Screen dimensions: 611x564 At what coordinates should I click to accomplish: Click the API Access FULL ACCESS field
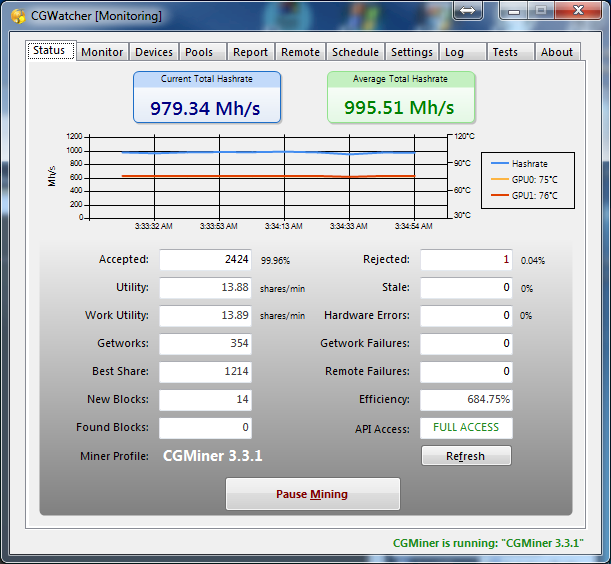[466, 428]
